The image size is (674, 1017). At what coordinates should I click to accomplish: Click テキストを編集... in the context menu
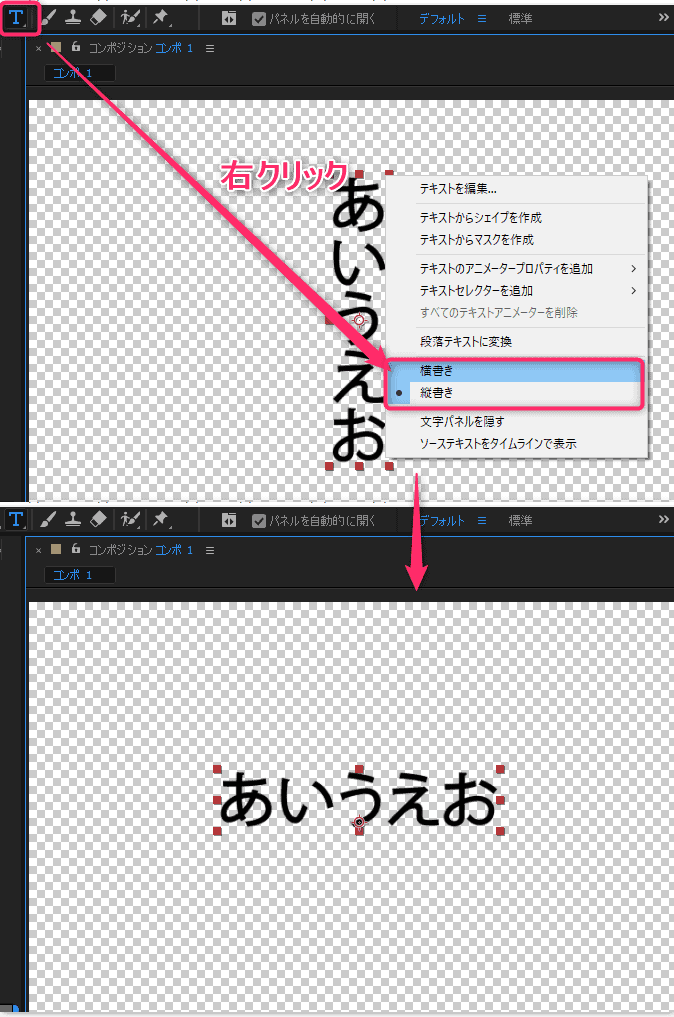pyautogui.click(x=458, y=188)
